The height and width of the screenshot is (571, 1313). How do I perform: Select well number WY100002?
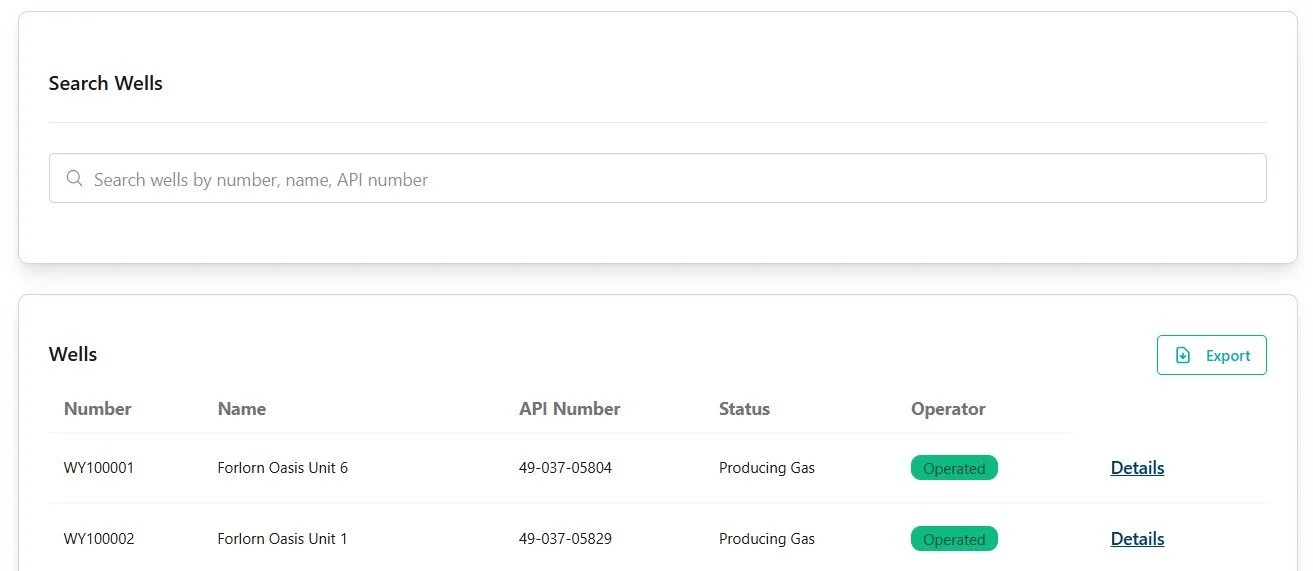99,539
